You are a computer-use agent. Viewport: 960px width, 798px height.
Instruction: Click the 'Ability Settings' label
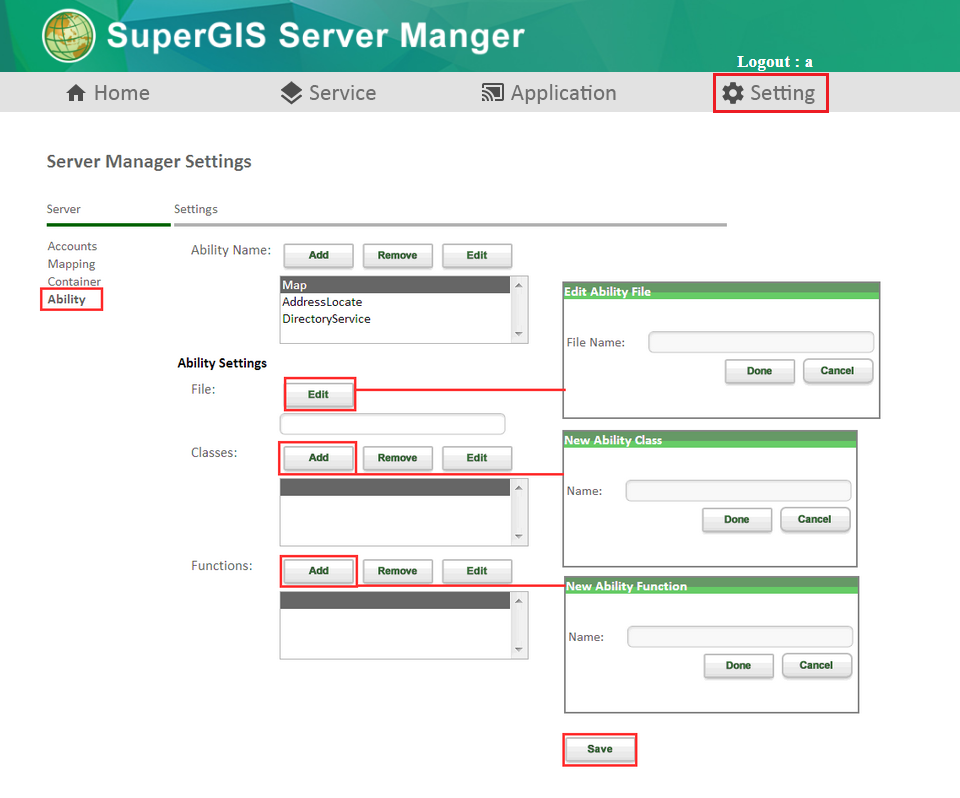(x=222, y=363)
